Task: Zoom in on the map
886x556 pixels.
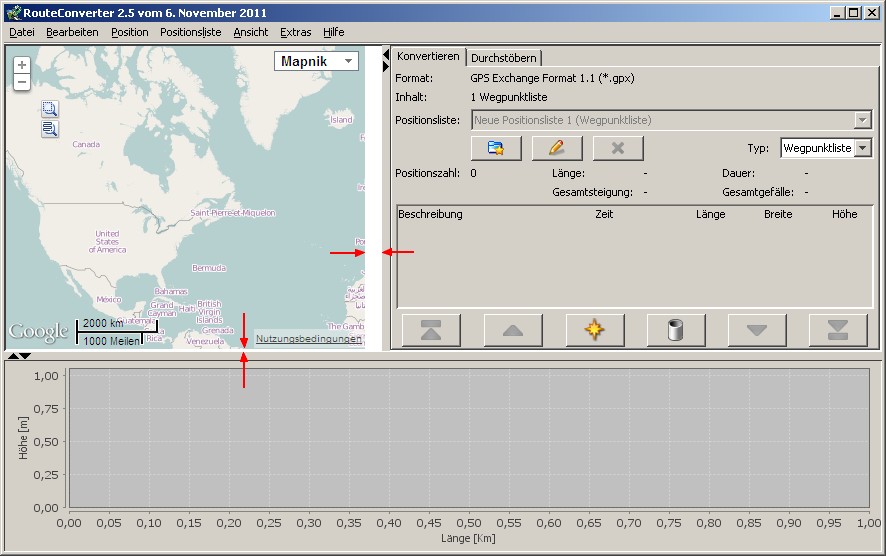Action: (x=22, y=65)
